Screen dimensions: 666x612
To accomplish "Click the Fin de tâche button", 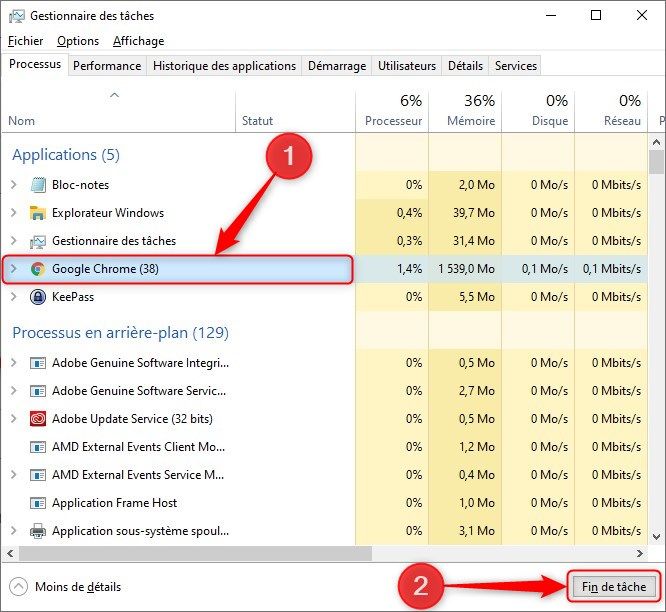I will [614, 587].
